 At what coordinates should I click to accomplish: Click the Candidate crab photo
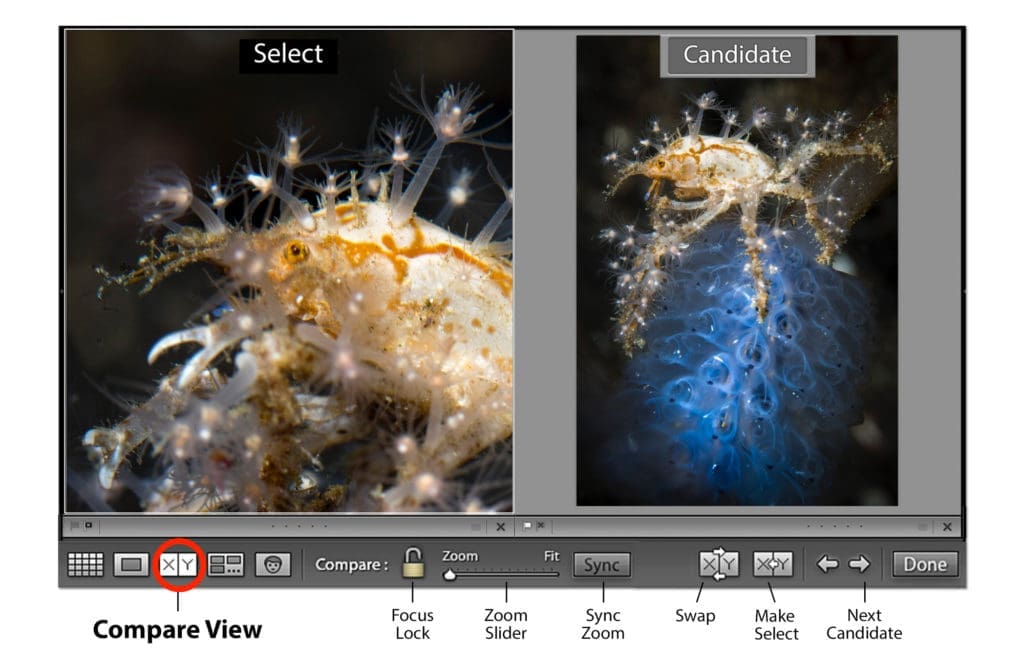(x=737, y=271)
